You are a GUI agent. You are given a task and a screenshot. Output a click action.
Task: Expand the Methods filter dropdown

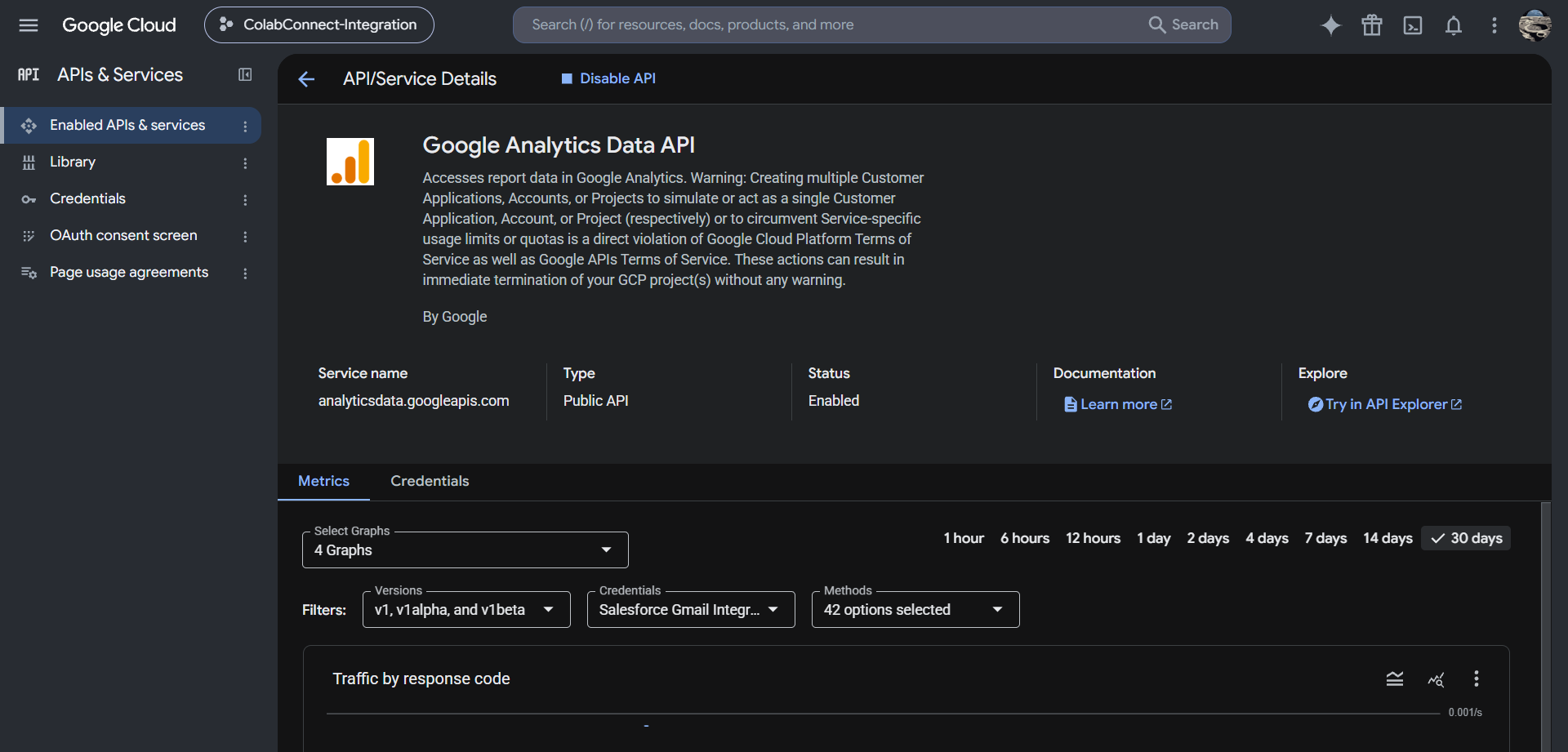(915, 610)
